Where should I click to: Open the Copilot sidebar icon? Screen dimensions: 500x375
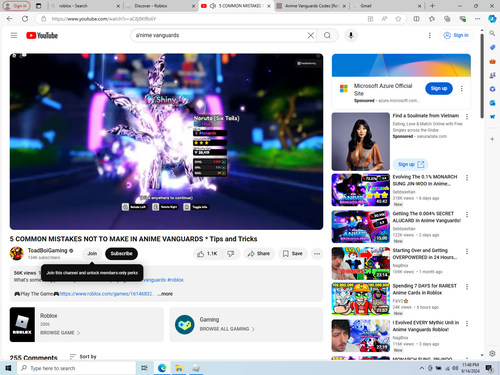click(492, 19)
